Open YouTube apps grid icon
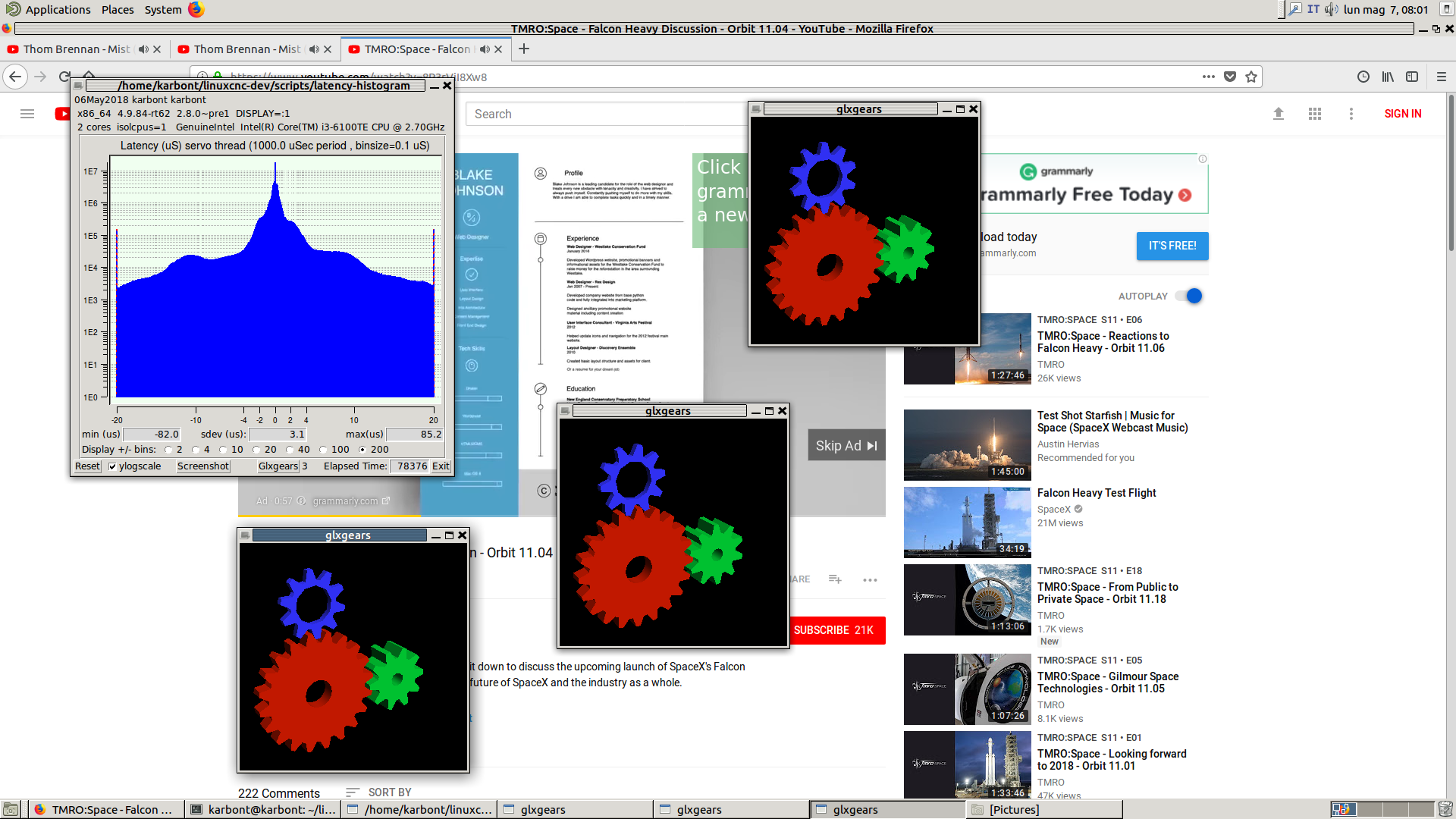The width and height of the screenshot is (1456, 819). 1315,114
